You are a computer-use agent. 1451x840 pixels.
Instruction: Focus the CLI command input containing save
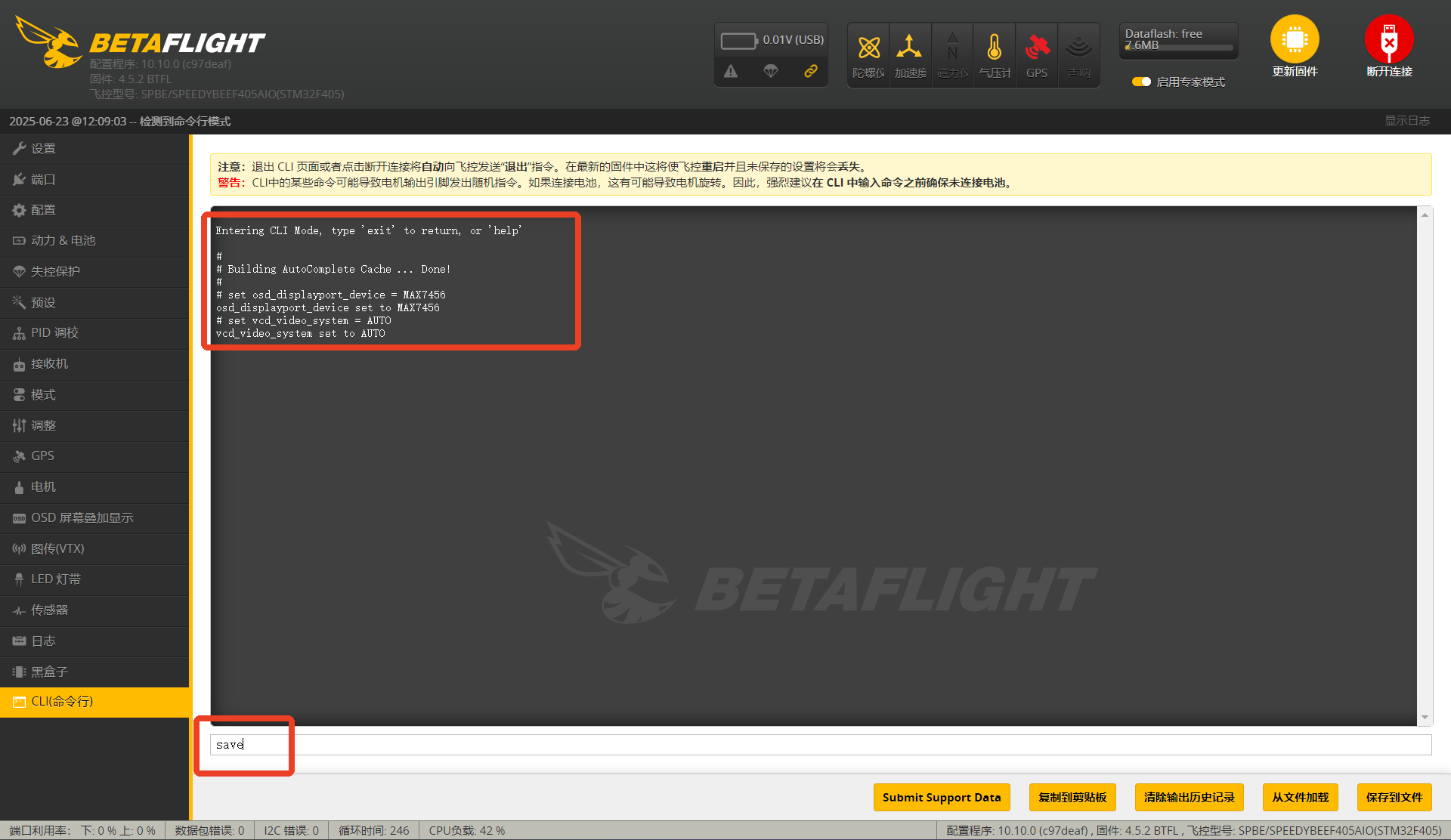click(821, 745)
